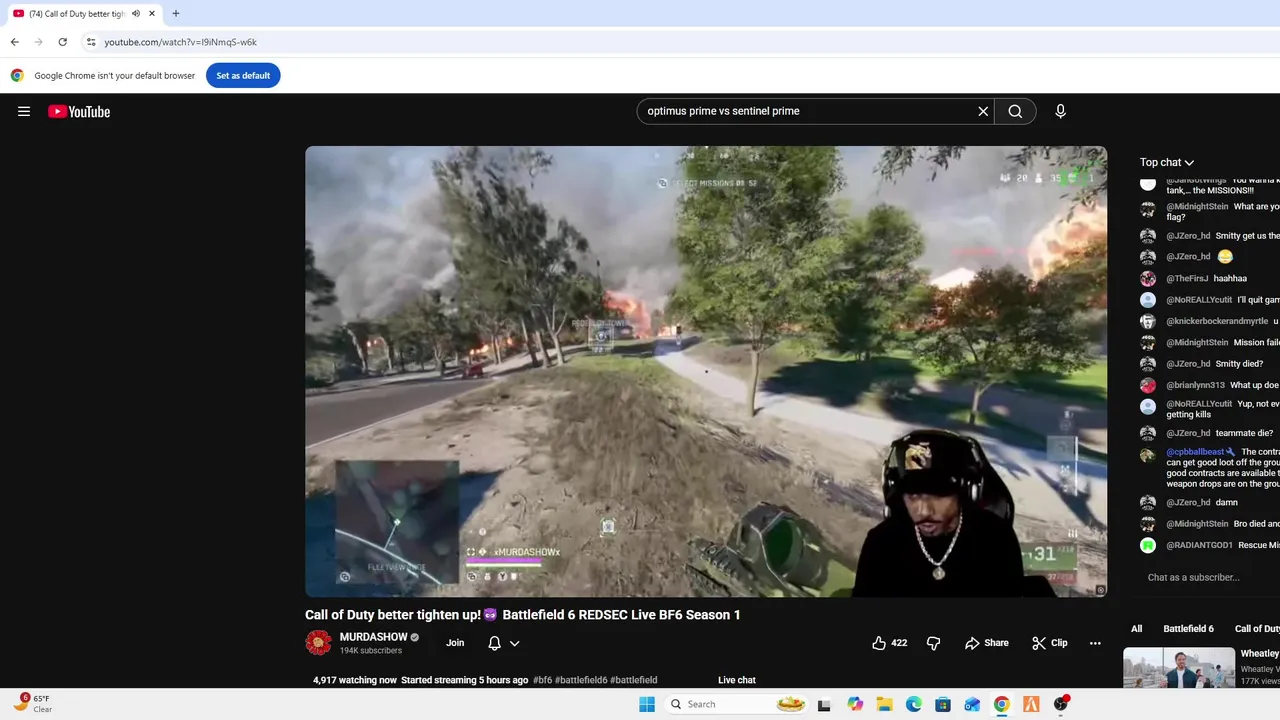Click the video title text
Image resolution: width=1280 pixels, height=720 pixels.
[523, 615]
